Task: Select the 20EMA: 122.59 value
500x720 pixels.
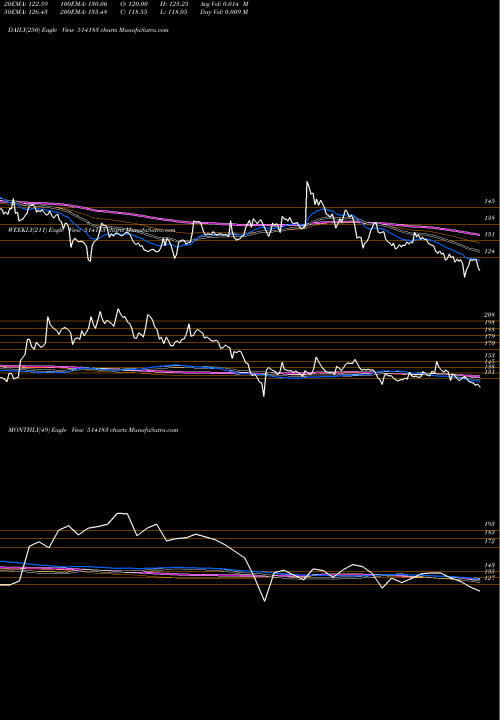Action: pyautogui.click(x=25, y=4)
